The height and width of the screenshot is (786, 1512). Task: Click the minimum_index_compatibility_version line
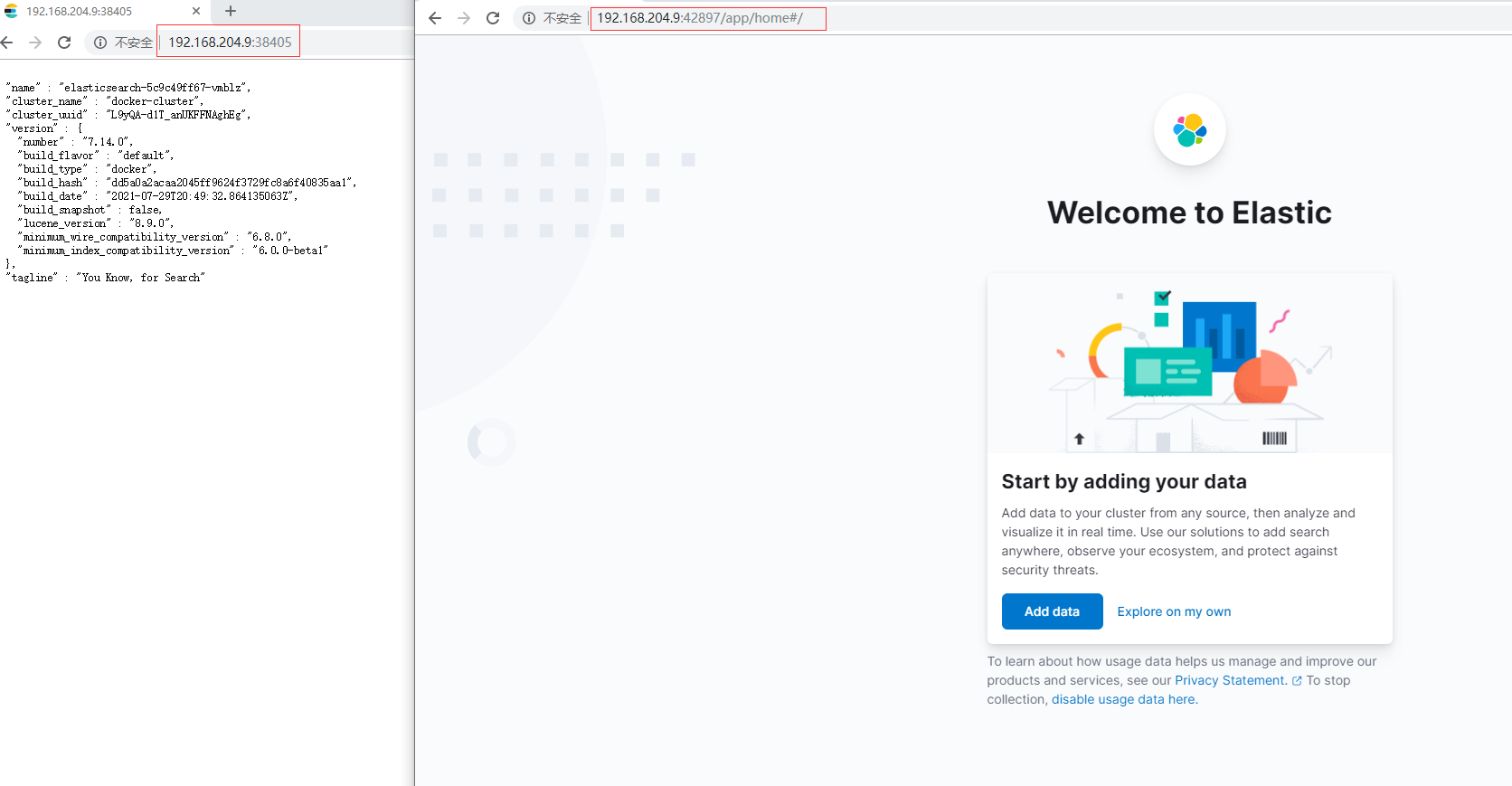[x=173, y=251]
